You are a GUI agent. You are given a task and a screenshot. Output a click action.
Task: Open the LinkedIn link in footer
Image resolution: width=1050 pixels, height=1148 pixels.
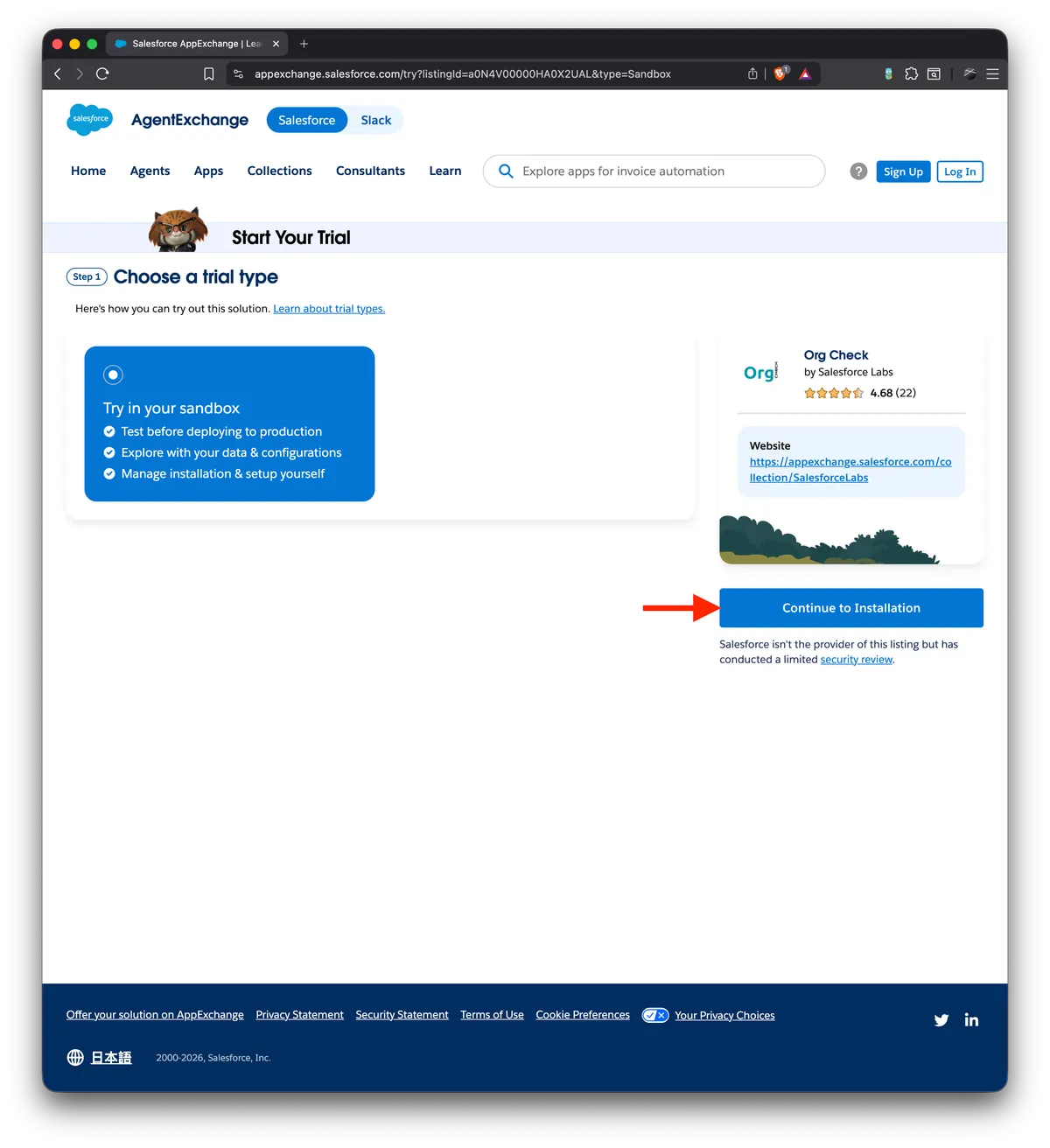click(971, 1019)
